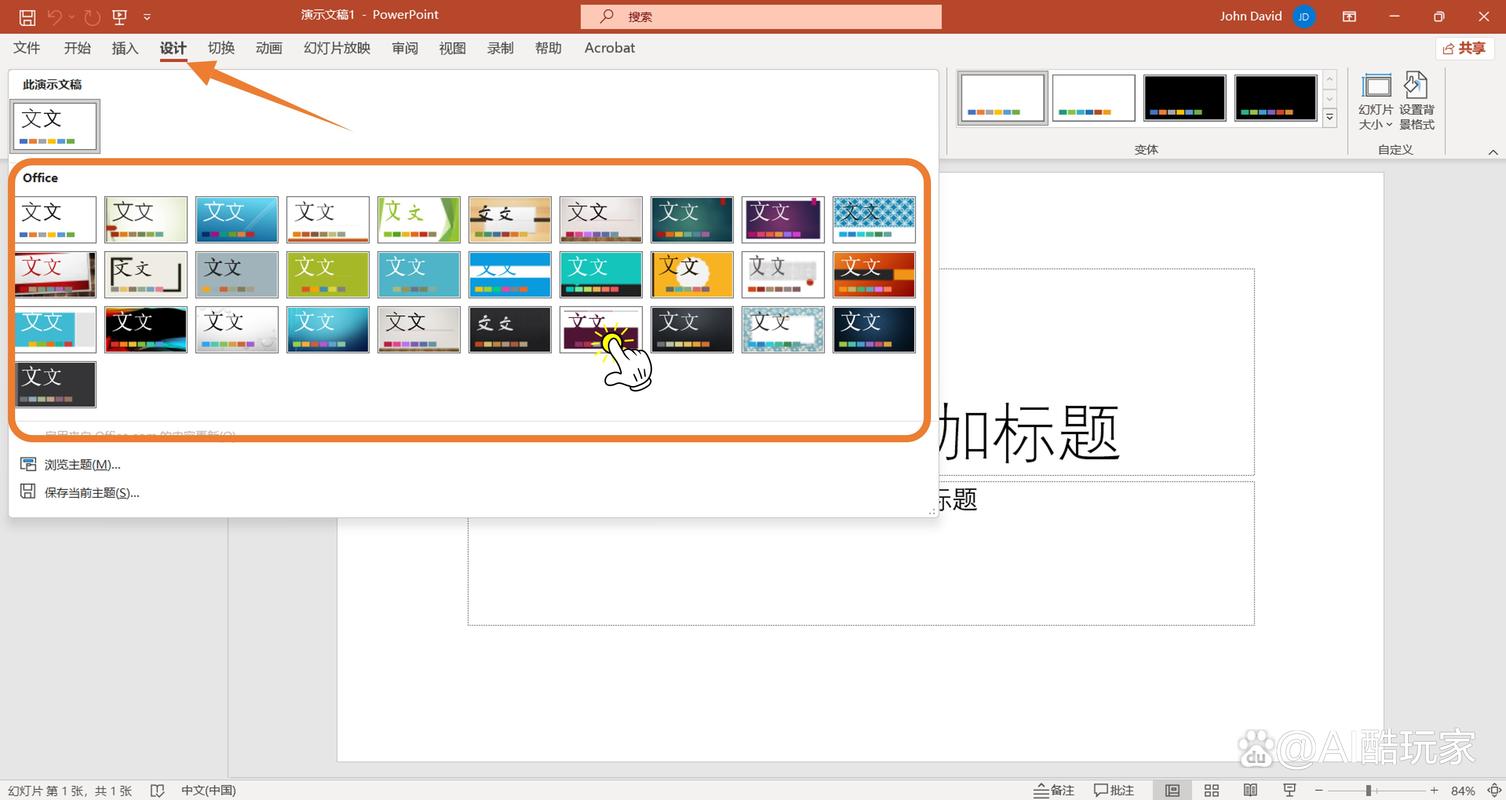Screen dimensions: 1506x800
Task: Click the spell check status icon
Action: point(157,790)
